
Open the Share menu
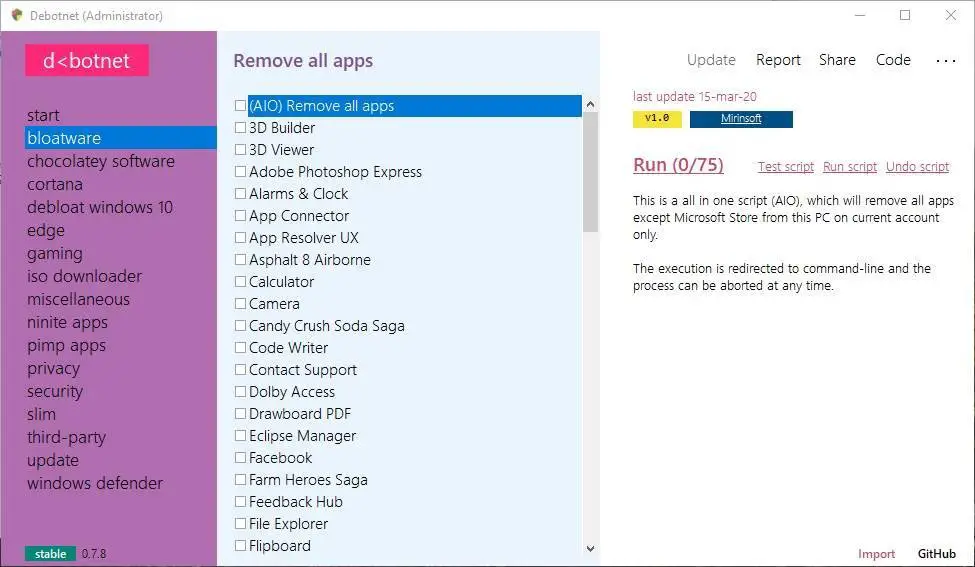click(837, 60)
